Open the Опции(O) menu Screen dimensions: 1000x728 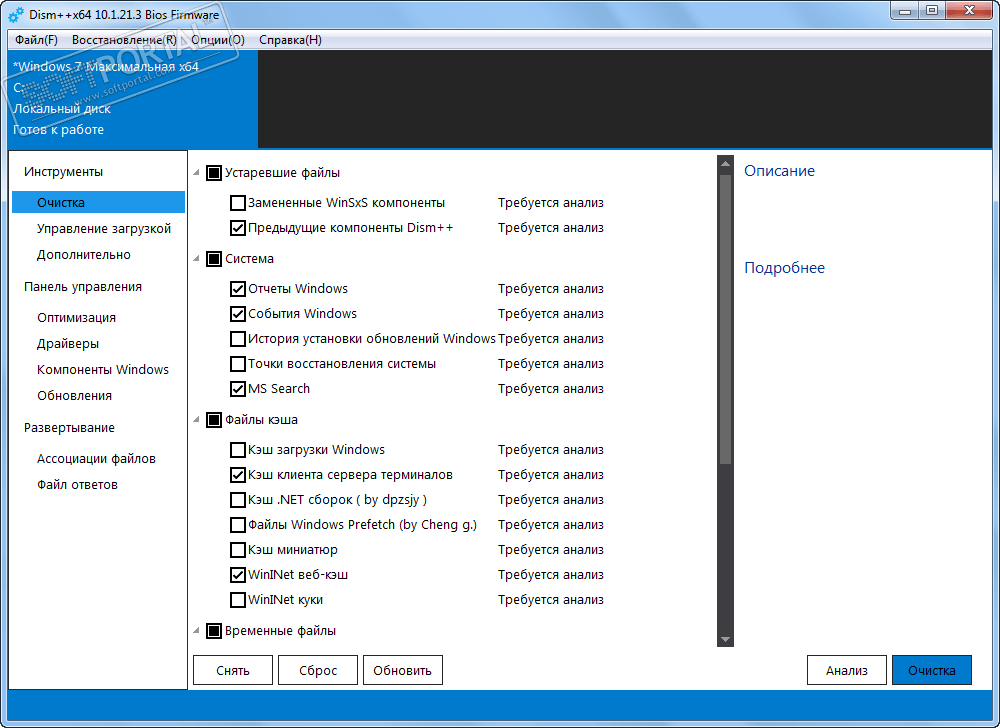(217, 40)
